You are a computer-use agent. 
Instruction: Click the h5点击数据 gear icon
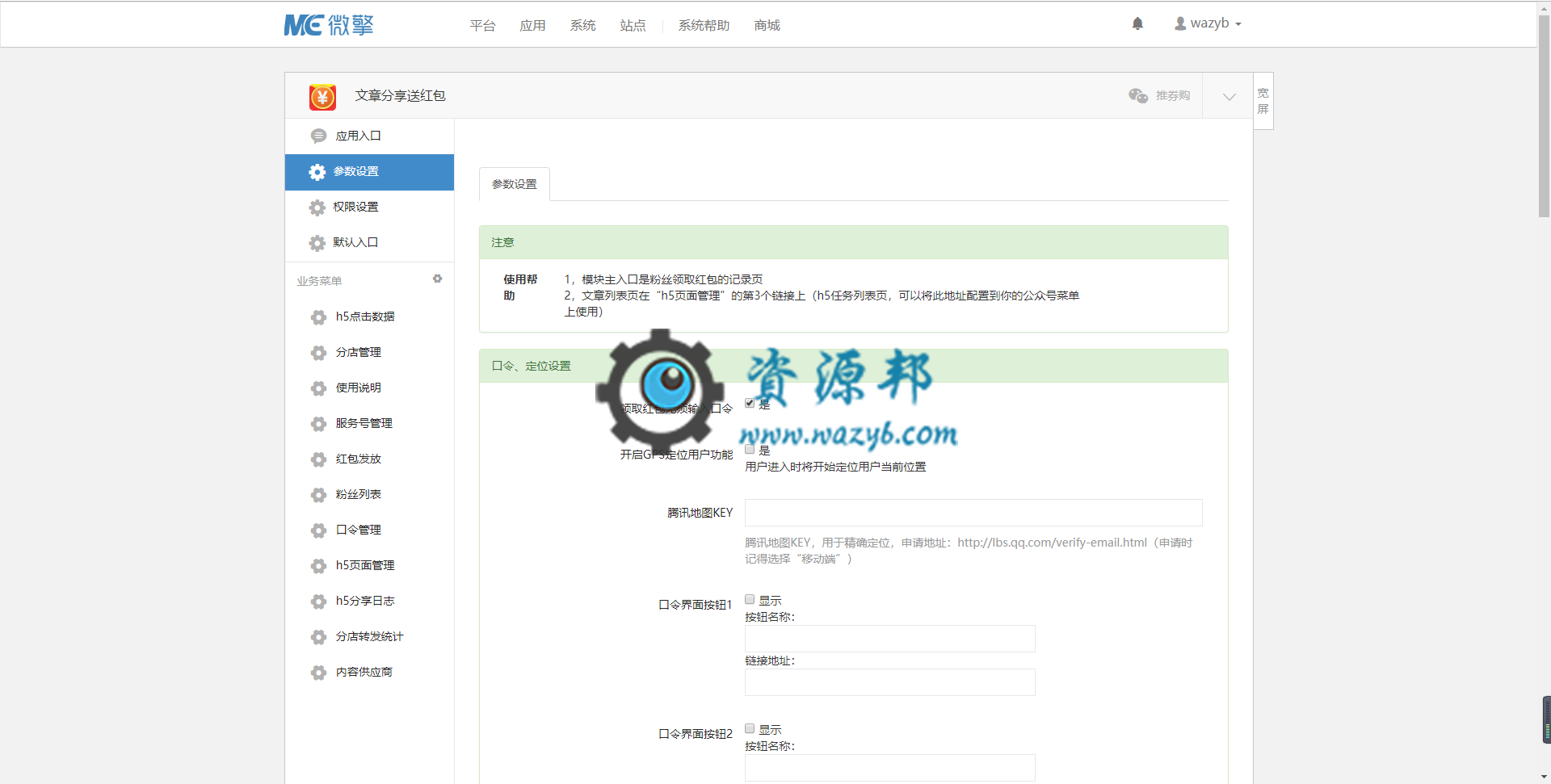(x=318, y=317)
